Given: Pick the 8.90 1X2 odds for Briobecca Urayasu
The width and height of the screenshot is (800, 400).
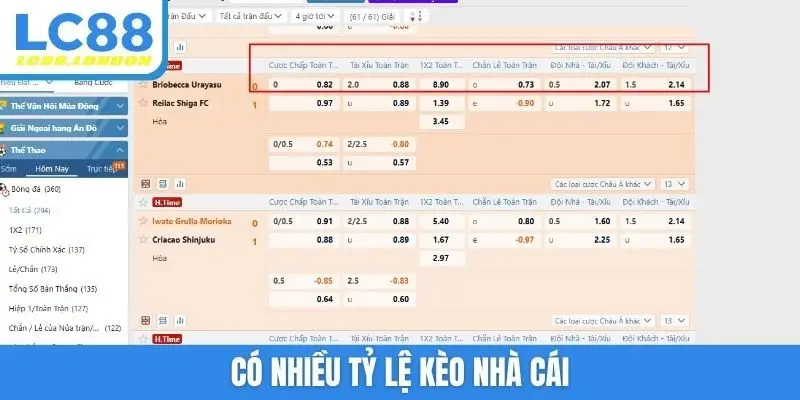Looking at the screenshot, I should (x=441, y=85).
